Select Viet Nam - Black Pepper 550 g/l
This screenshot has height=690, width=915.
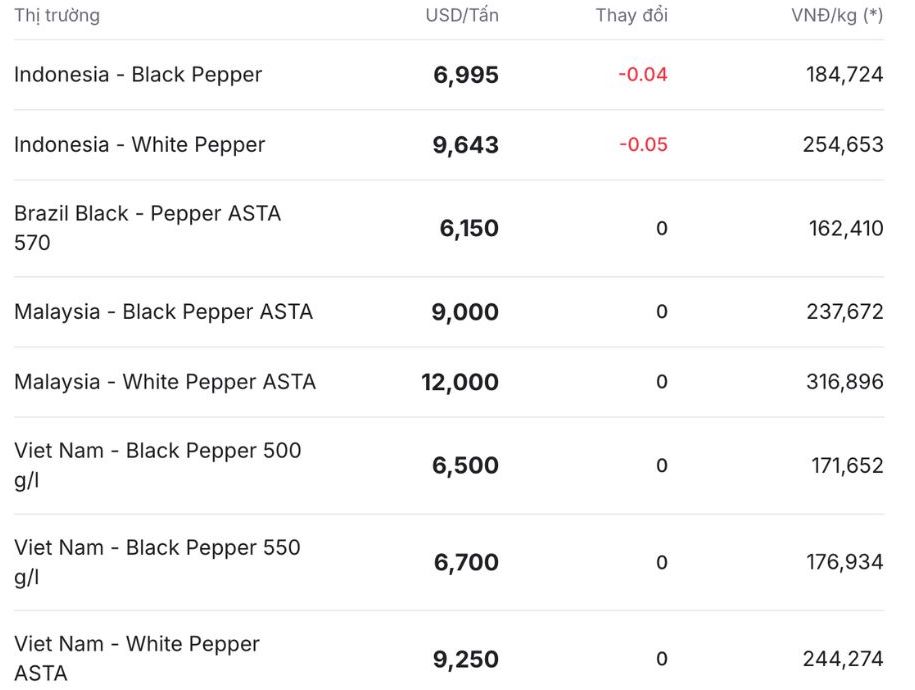click(x=157, y=562)
